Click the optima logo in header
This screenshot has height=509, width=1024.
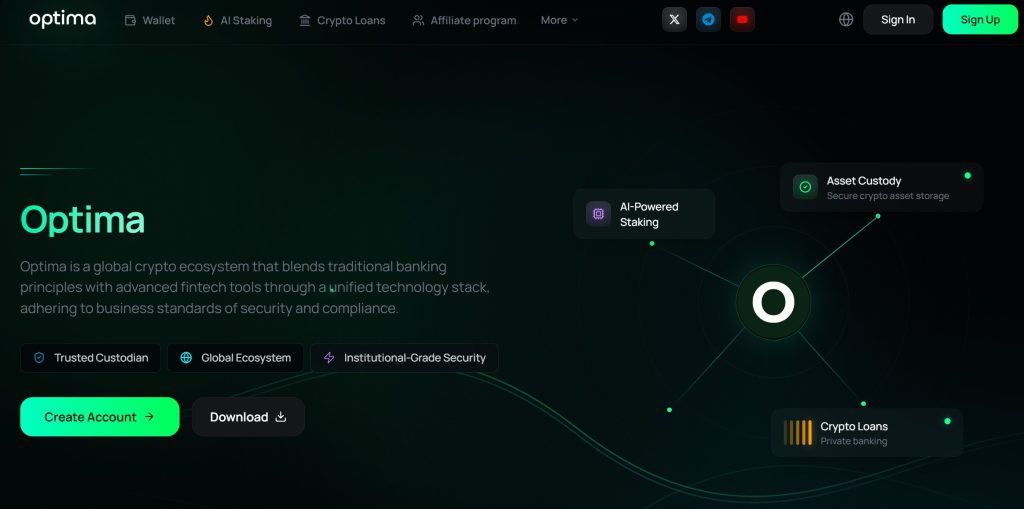coord(63,20)
